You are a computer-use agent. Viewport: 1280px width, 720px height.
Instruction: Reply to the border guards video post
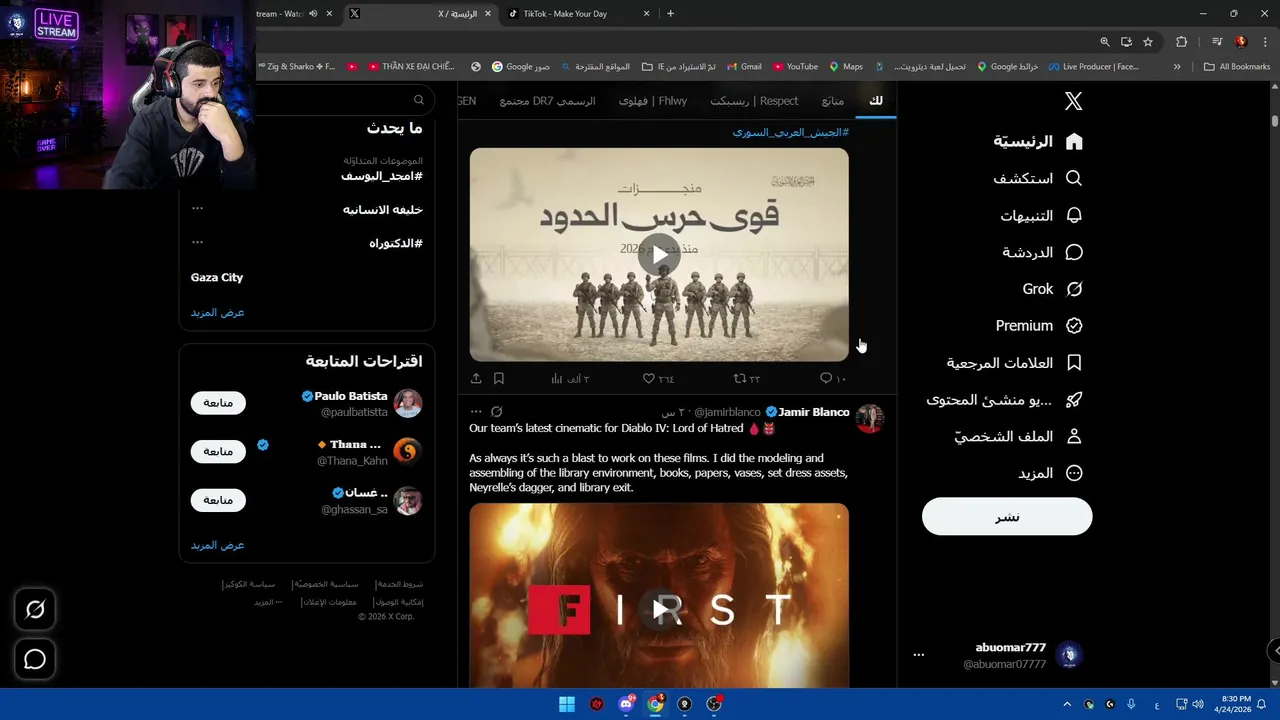click(x=832, y=378)
